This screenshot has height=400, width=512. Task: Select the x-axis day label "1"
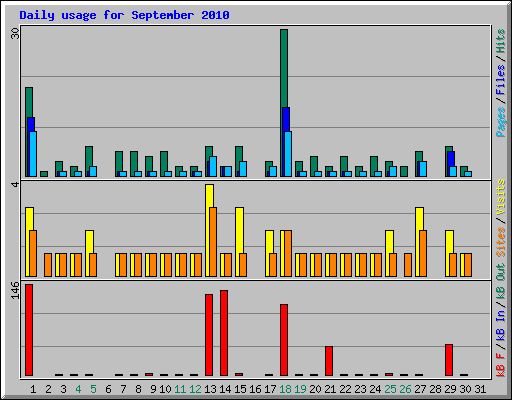pos(33,389)
